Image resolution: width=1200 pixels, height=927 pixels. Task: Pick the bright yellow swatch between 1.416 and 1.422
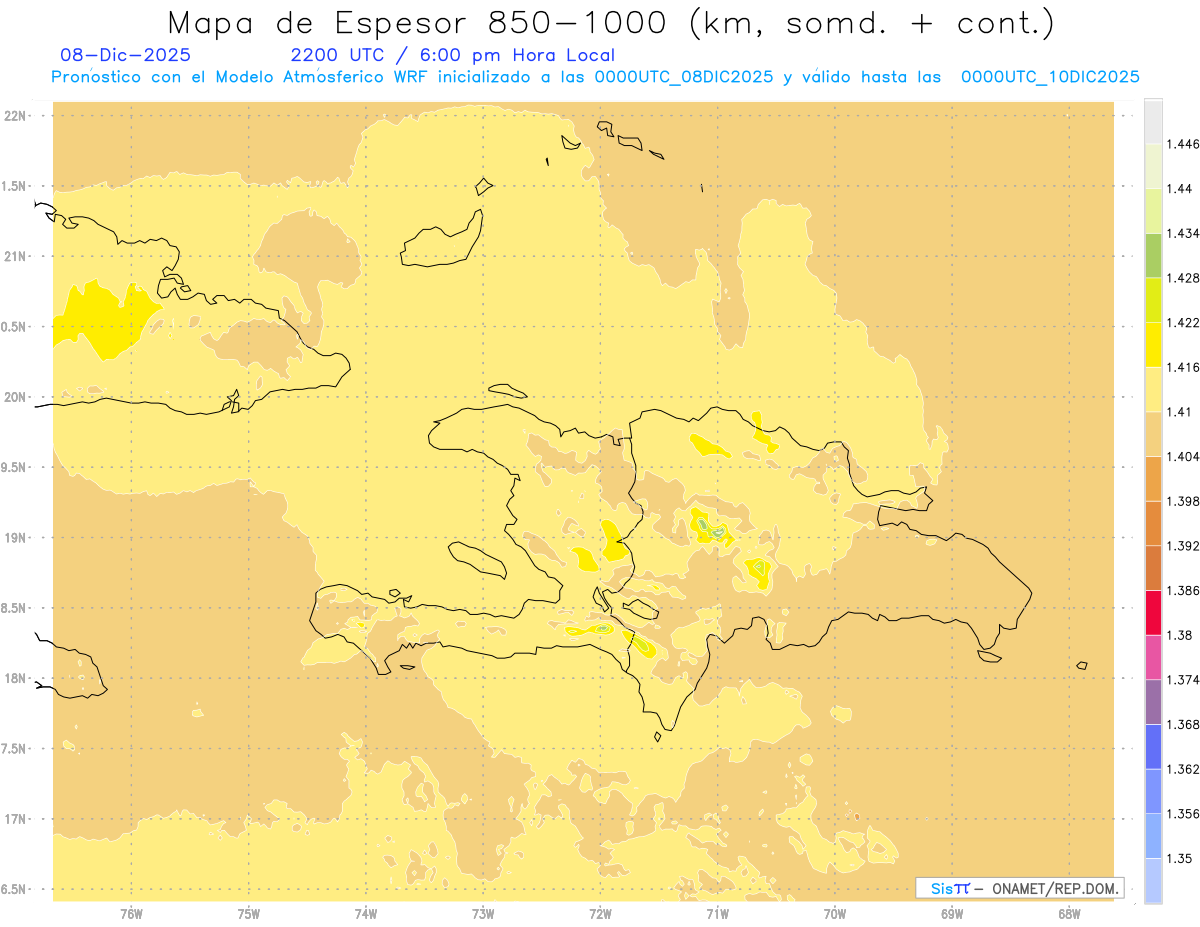(x=1153, y=344)
